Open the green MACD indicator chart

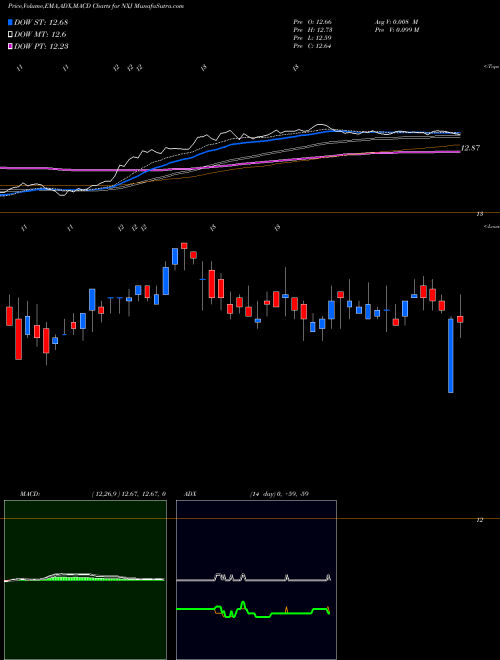click(x=85, y=580)
